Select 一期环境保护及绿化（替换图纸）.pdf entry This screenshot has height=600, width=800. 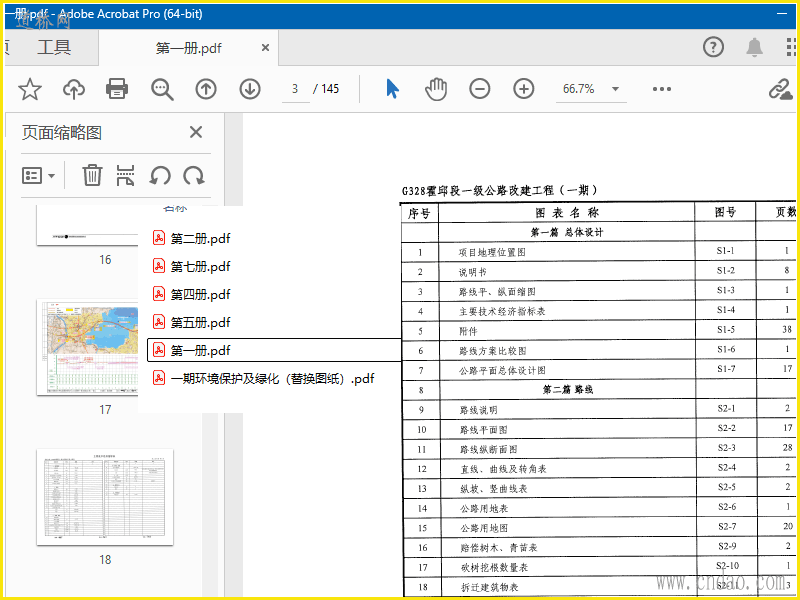tap(264, 379)
